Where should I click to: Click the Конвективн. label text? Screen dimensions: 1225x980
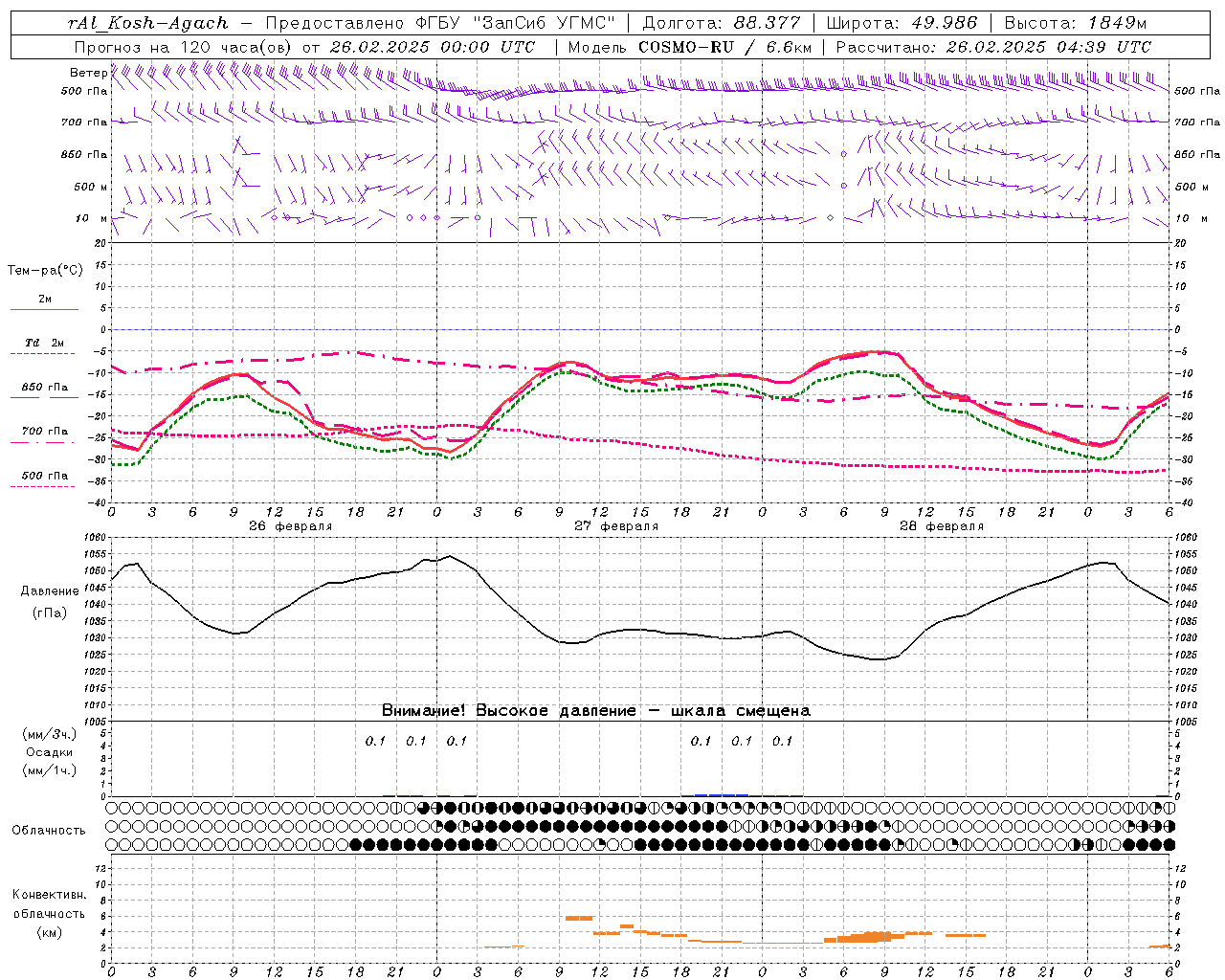pyautogui.click(x=49, y=895)
